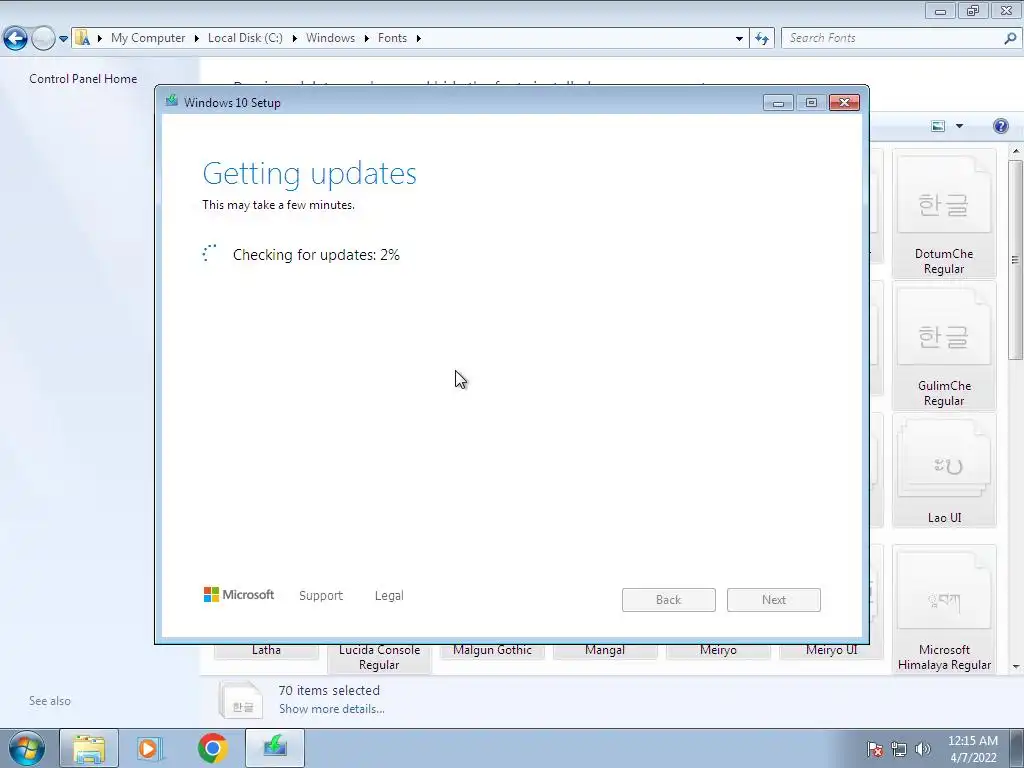Select My Computer in the address breadcrumb

[148, 38]
